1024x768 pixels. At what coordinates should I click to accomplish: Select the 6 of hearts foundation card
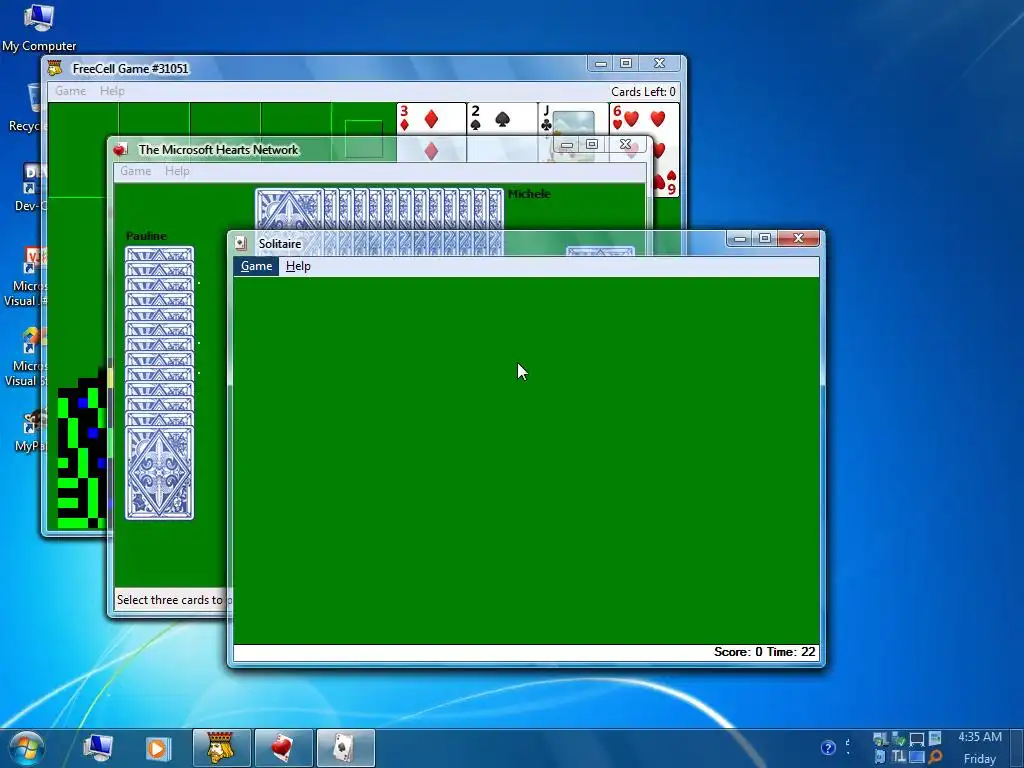(644, 119)
